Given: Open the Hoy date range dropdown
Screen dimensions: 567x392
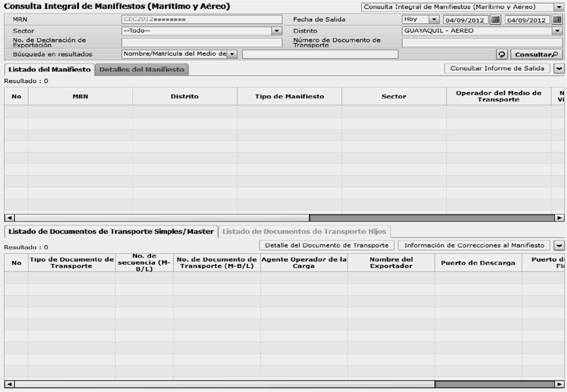Looking at the screenshot, I should pyautogui.click(x=434, y=20).
